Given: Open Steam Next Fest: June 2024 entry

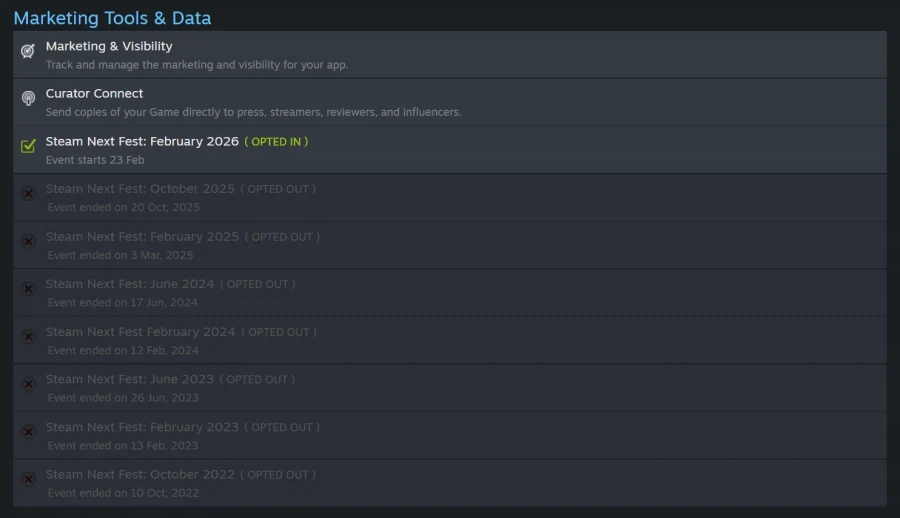Looking at the screenshot, I should (x=130, y=284).
